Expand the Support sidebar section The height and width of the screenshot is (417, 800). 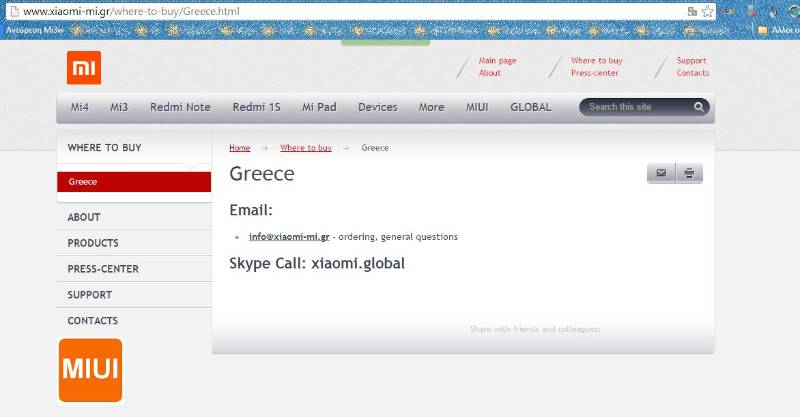[x=90, y=295]
